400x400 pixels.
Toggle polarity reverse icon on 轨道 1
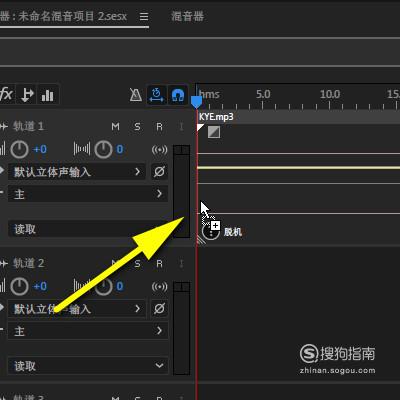tap(159, 172)
